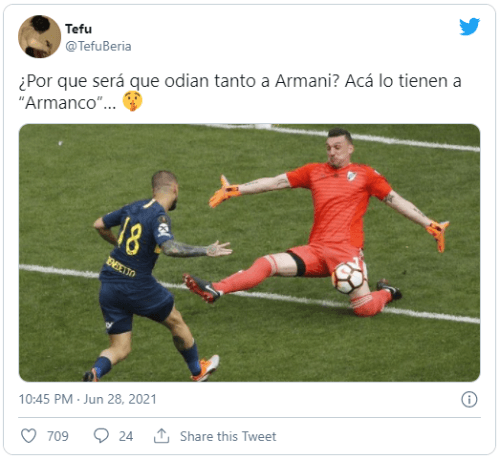
Task: Click the shushing face emoji
Action: [x=132, y=101]
